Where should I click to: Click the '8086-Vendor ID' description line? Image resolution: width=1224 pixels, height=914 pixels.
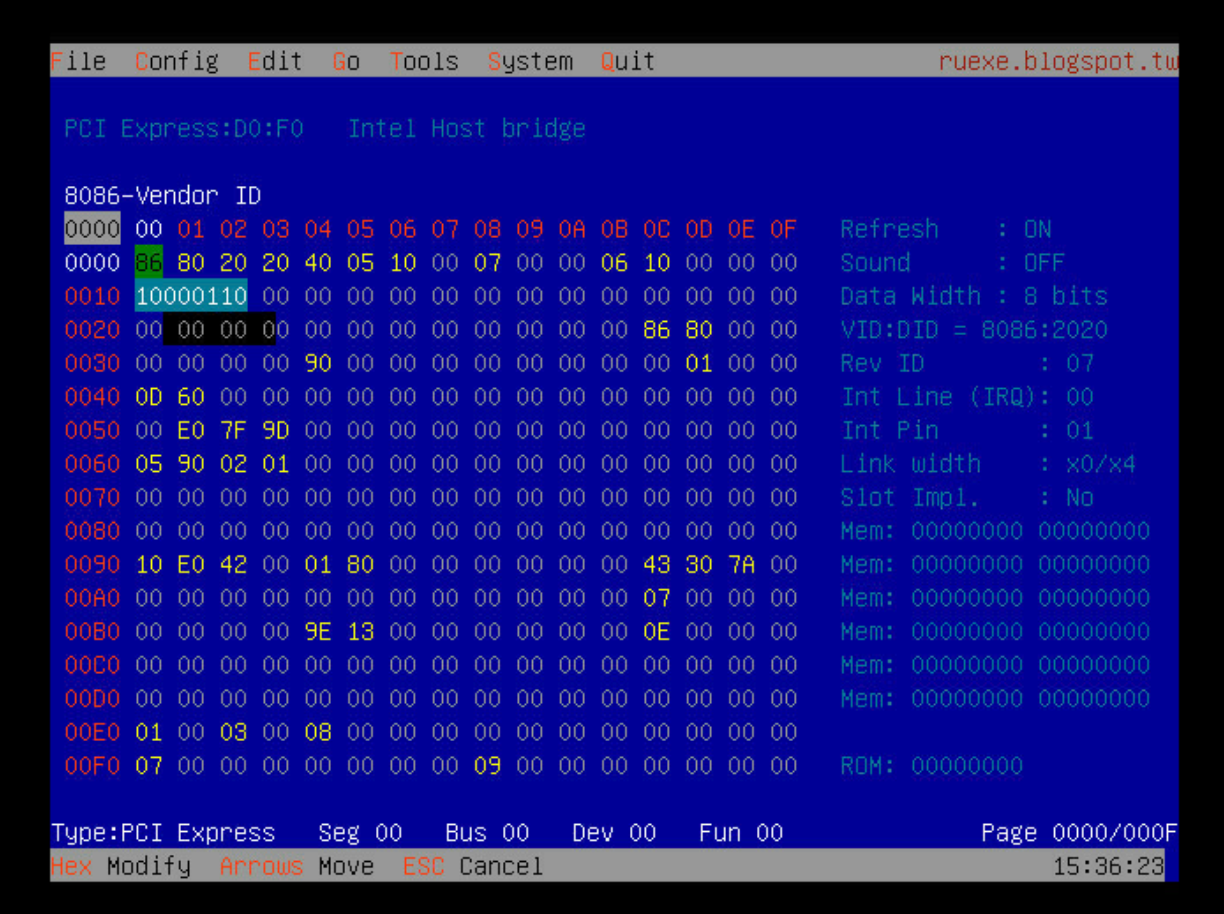click(x=163, y=196)
